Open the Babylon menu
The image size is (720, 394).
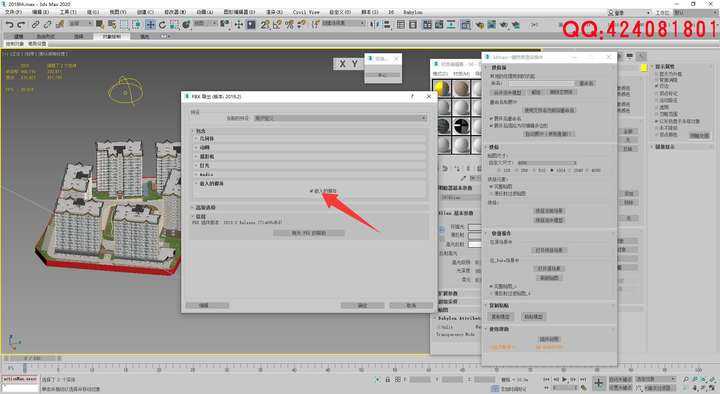point(412,12)
